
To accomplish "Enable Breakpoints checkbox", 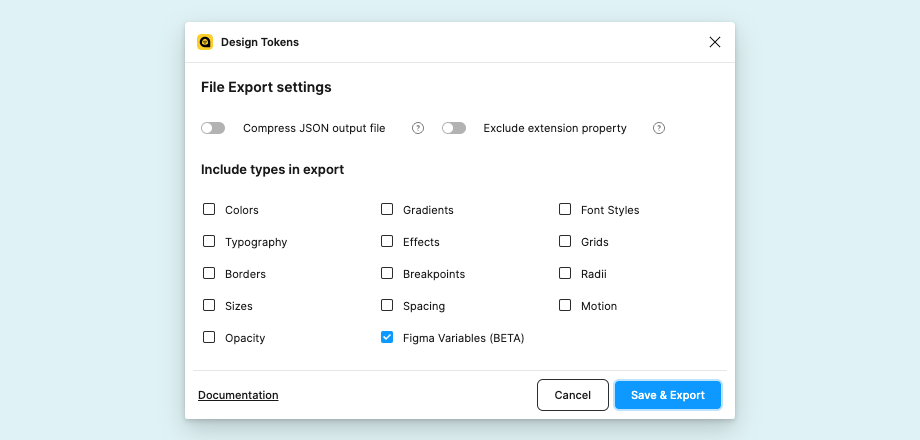I will click(x=387, y=274).
